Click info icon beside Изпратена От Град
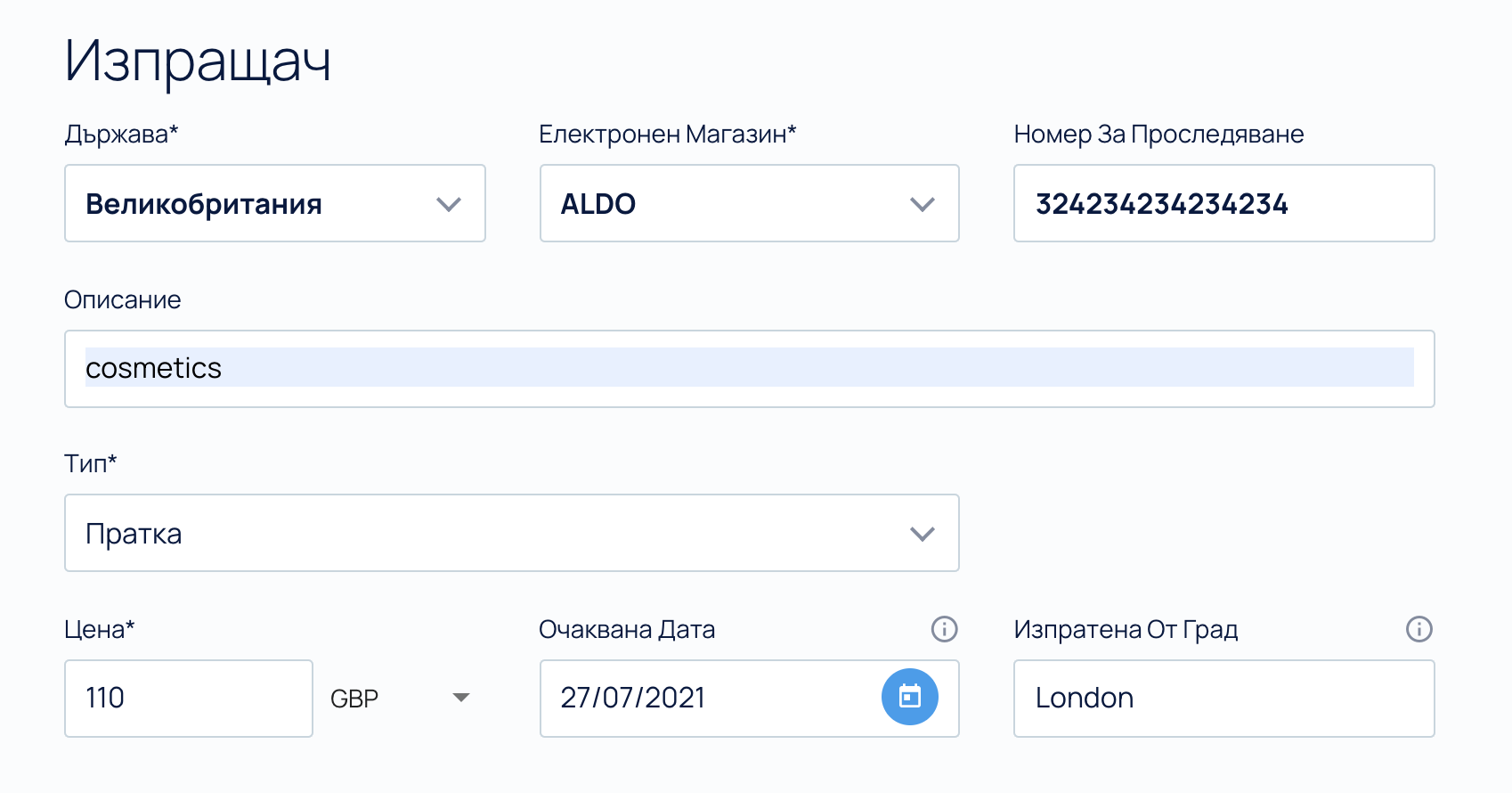 click(1419, 629)
